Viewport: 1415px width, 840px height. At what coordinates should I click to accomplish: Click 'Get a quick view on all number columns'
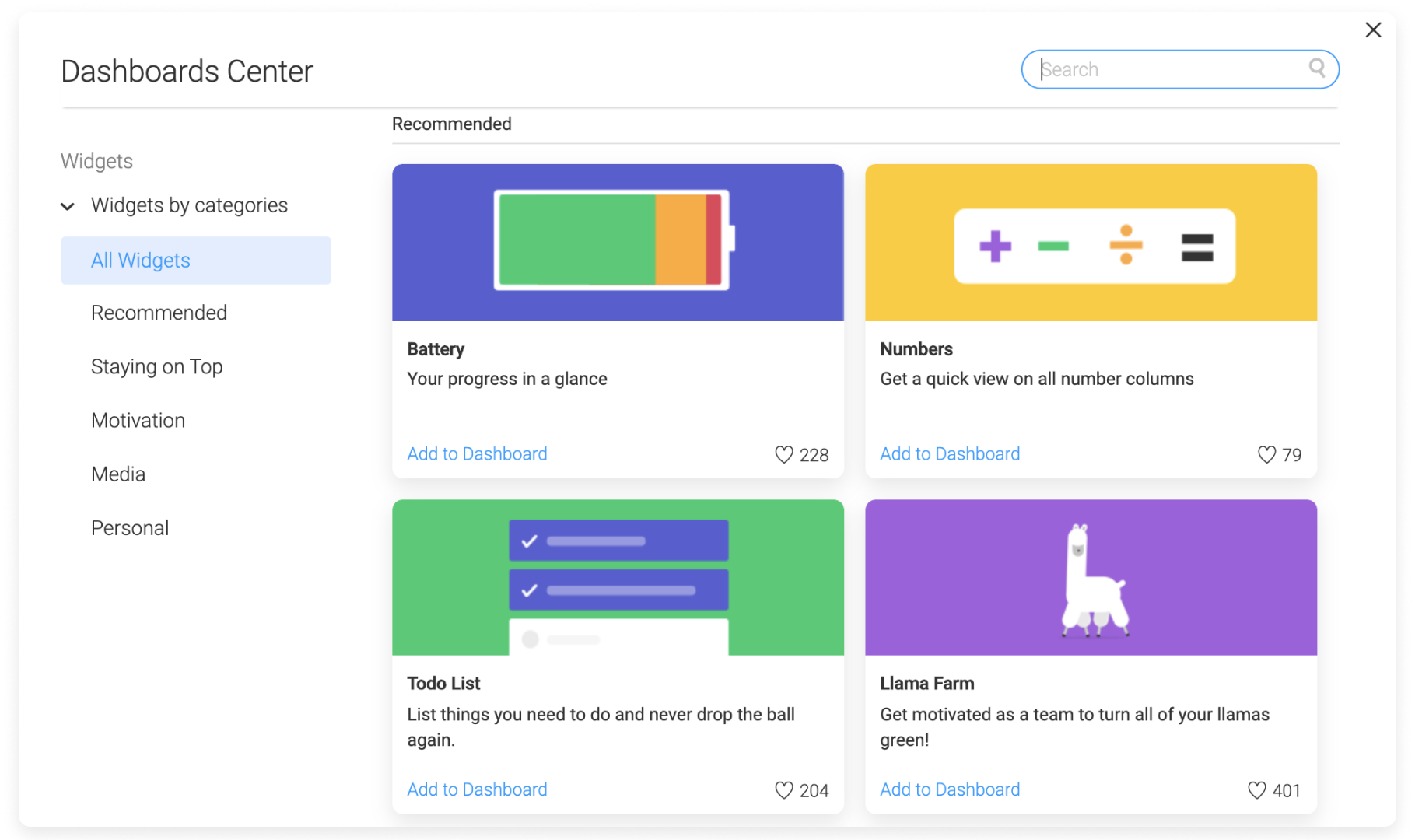(1036, 380)
